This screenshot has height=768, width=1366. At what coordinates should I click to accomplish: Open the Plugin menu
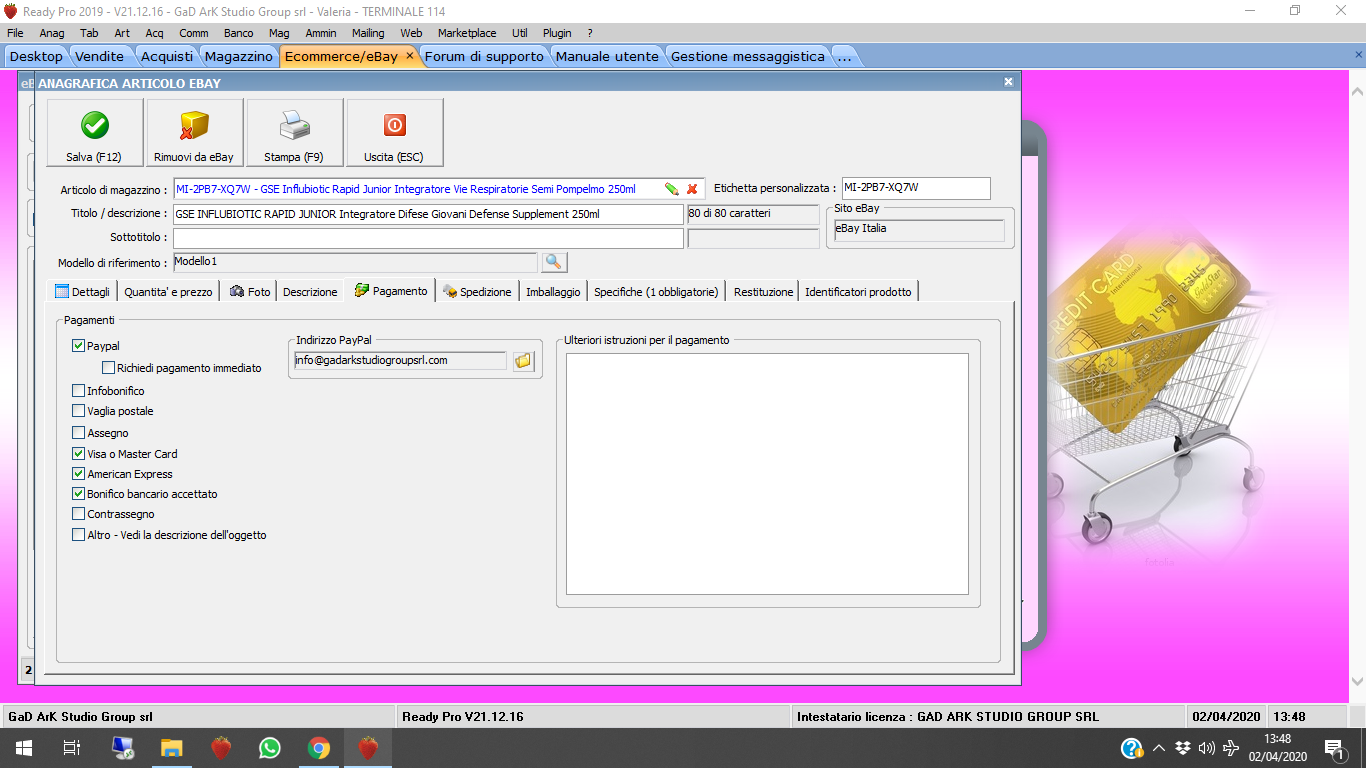click(x=558, y=33)
